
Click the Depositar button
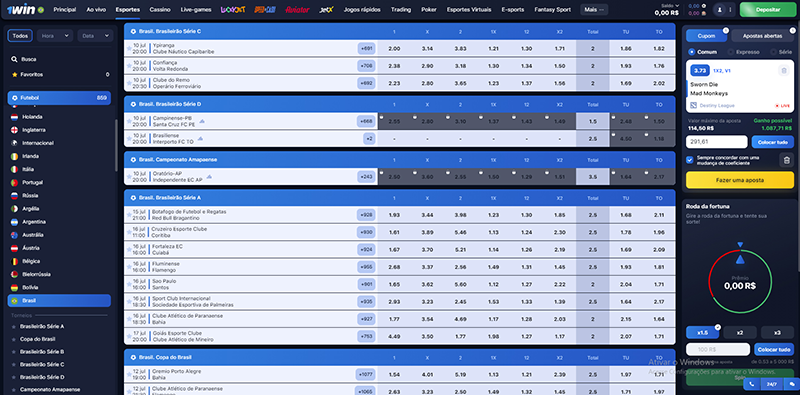tap(767, 10)
